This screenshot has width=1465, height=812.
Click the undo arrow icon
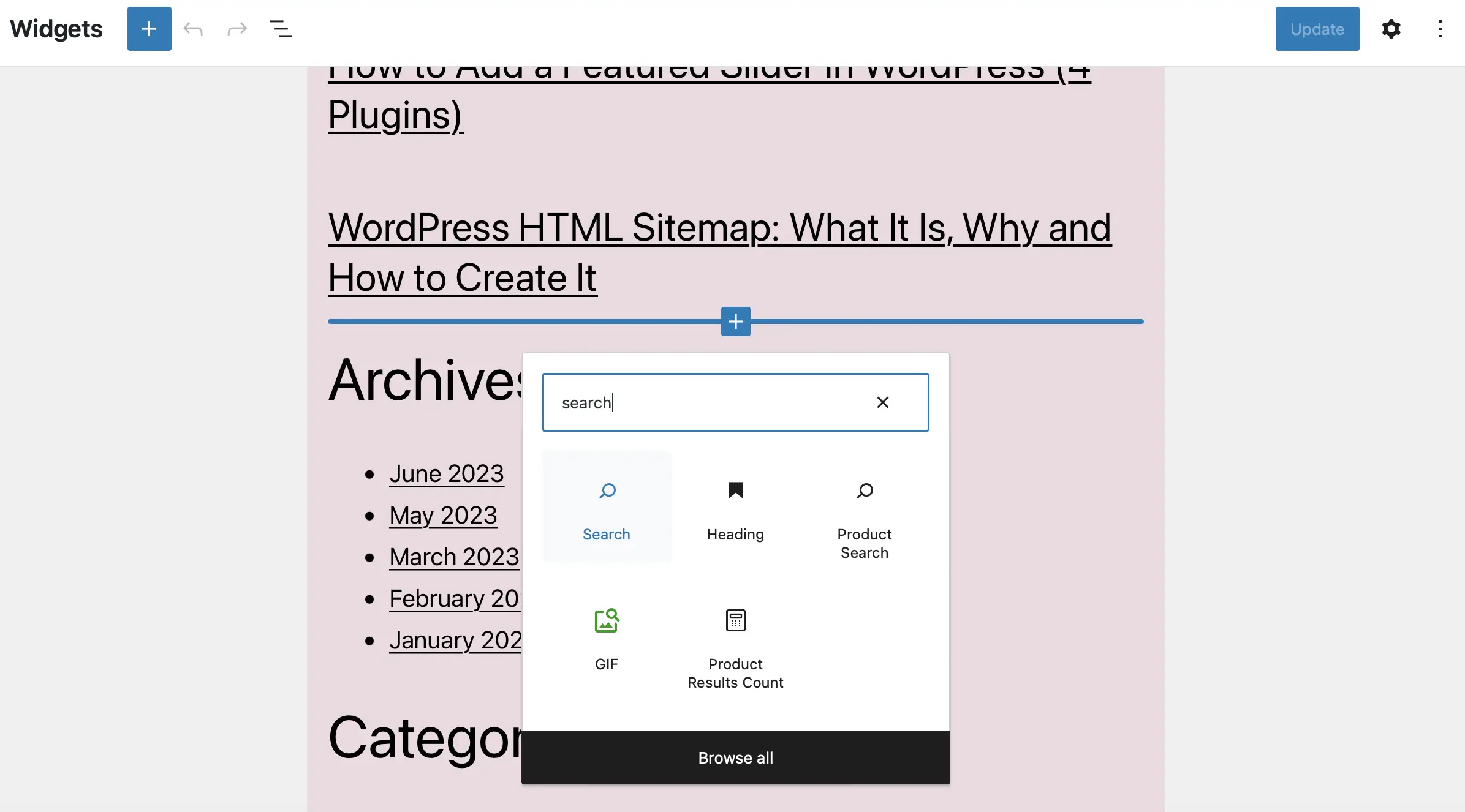pyautogui.click(x=194, y=28)
